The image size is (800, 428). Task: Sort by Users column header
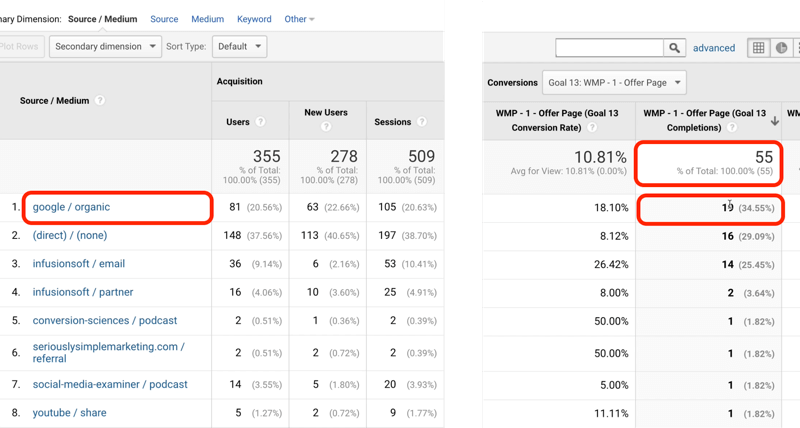(238, 122)
